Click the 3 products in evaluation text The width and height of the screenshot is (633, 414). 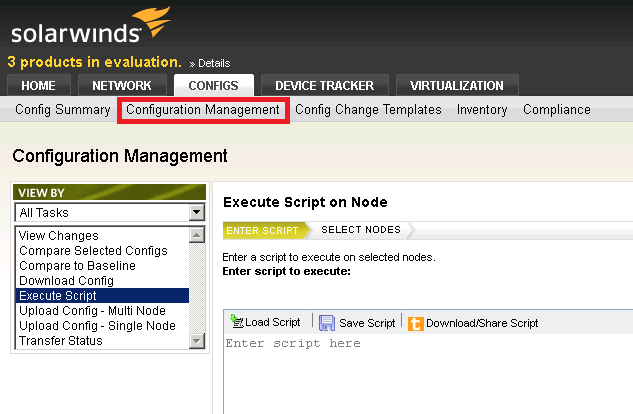point(94,62)
